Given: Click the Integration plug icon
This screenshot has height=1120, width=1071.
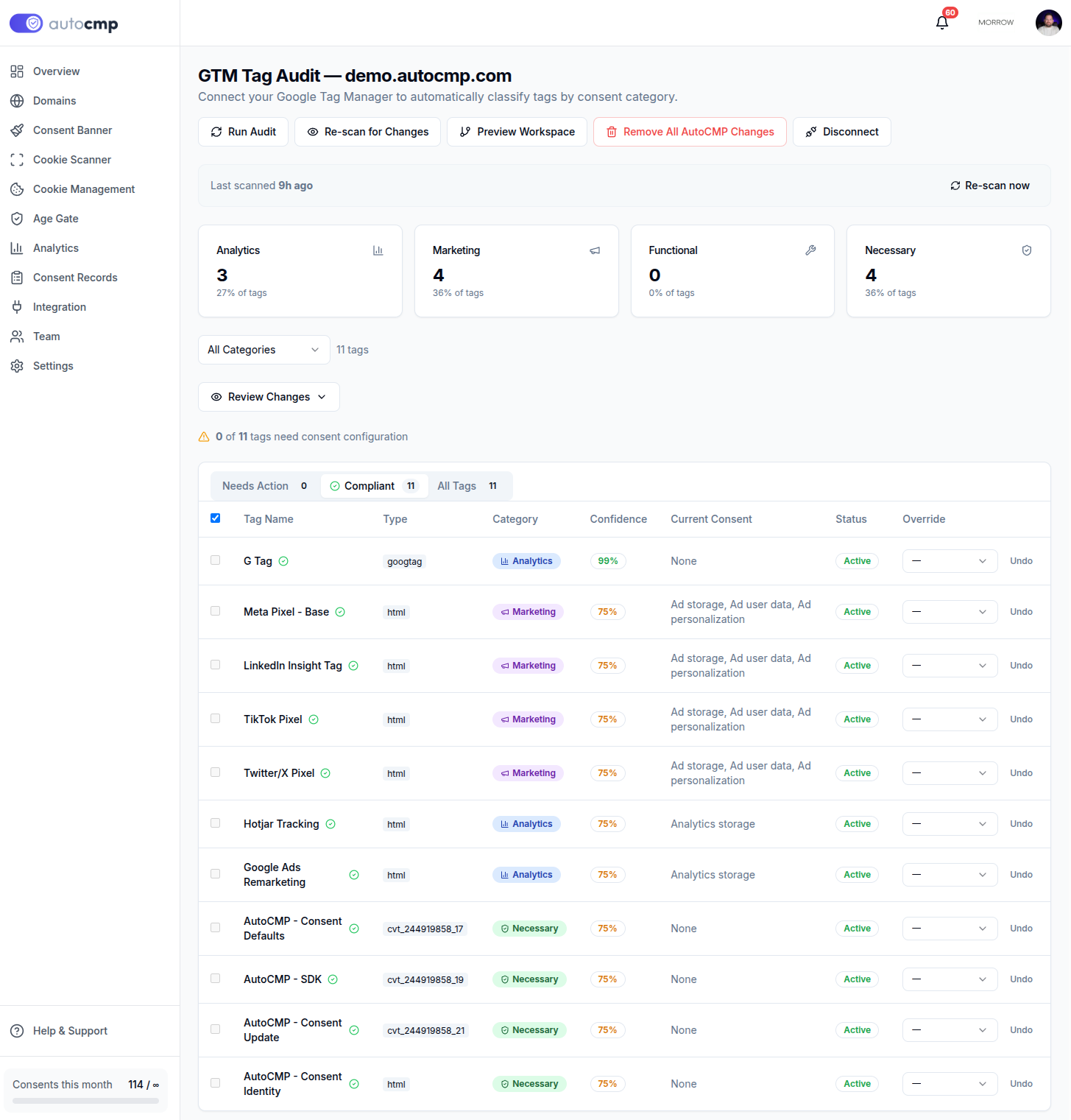Looking at the screenshot, I should [17, 307].
